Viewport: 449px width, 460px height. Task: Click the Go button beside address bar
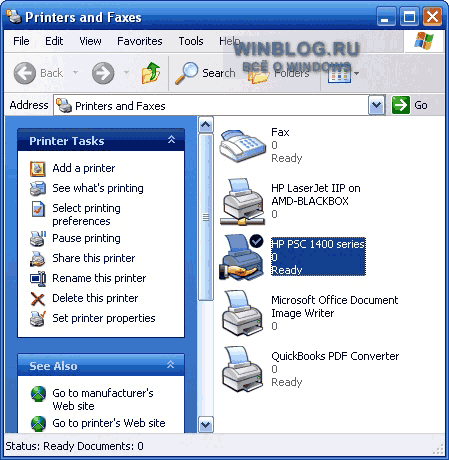[x=410, y=105]
